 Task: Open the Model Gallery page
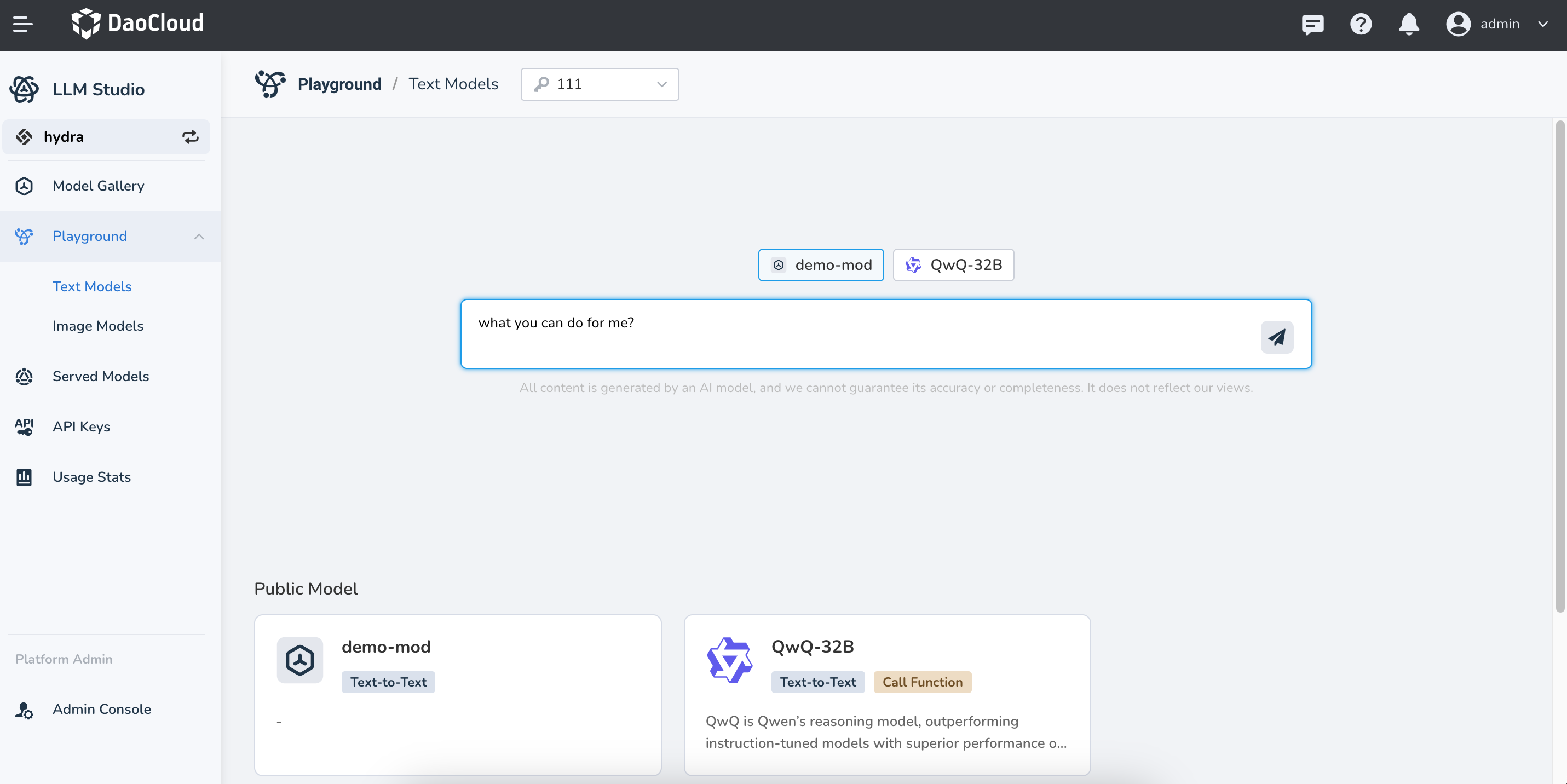pos(98,186)
